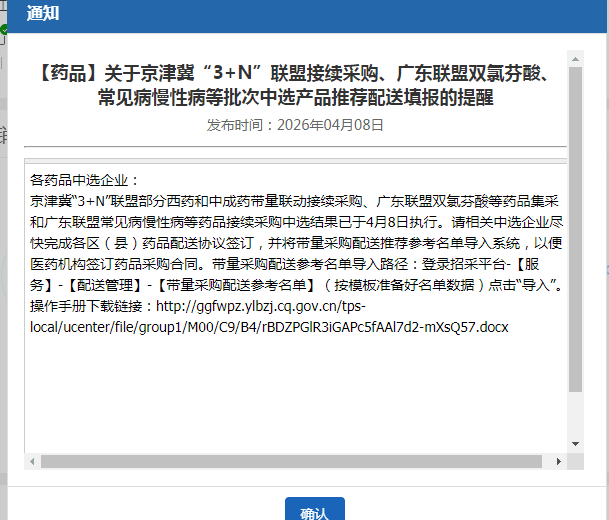The height and width of the screenshot is (520, 609).
Task: Click the horizontal scrollbar right arrow
Action: (560, 461)
